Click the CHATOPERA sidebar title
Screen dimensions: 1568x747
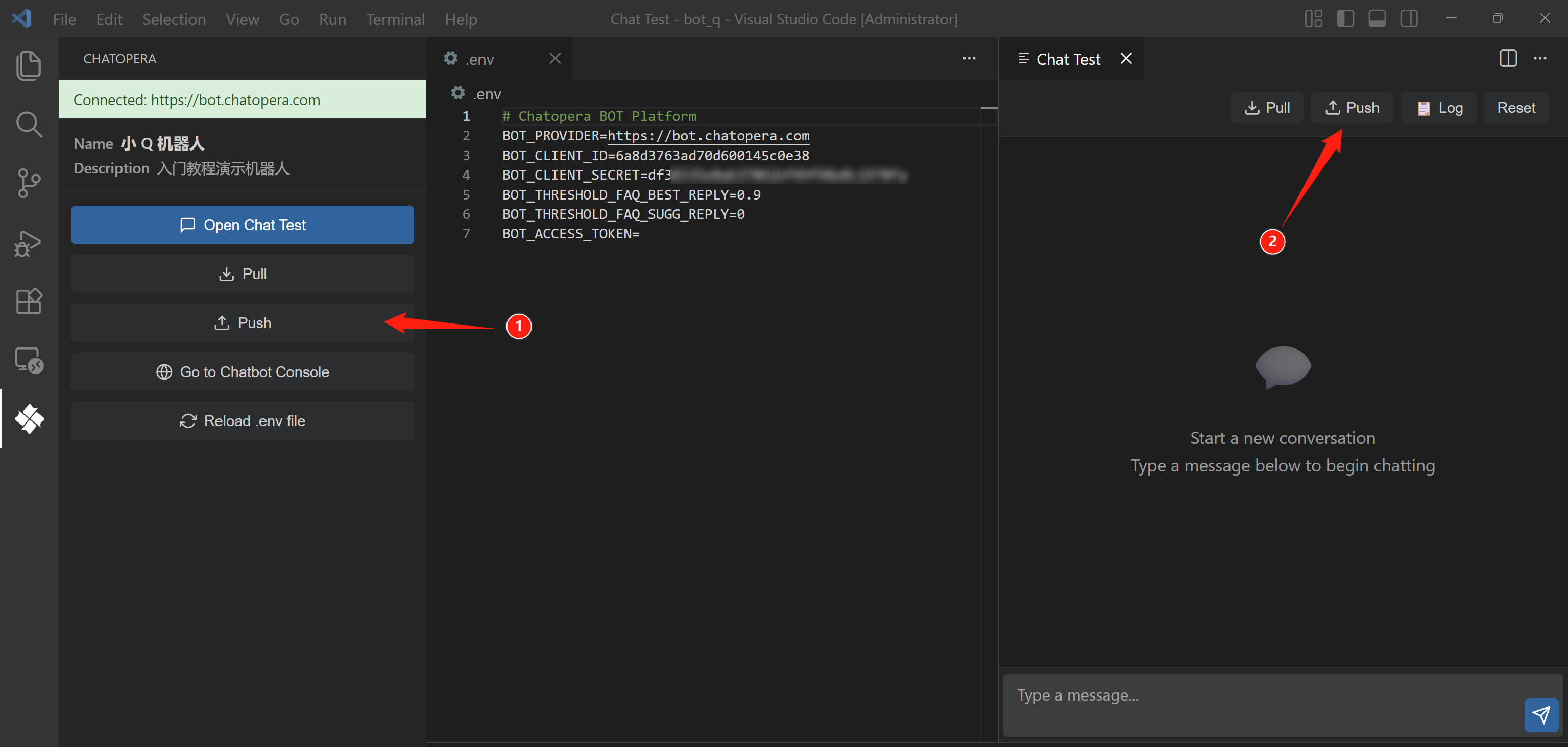click(x=120, y=59)
